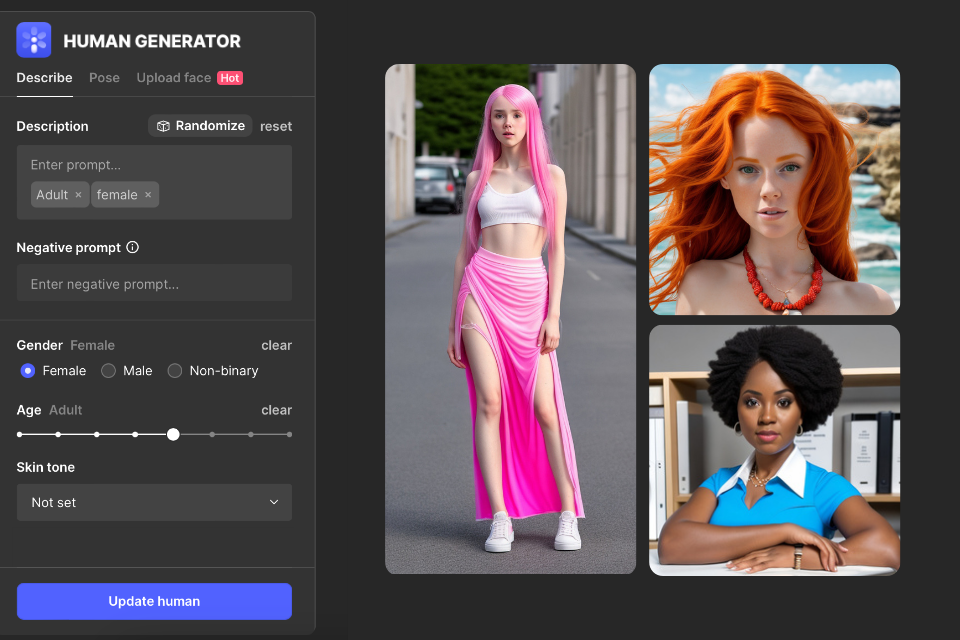Focus the negative prompt input field
Screen dimensions: 960x640
click(x=154, y=284)
